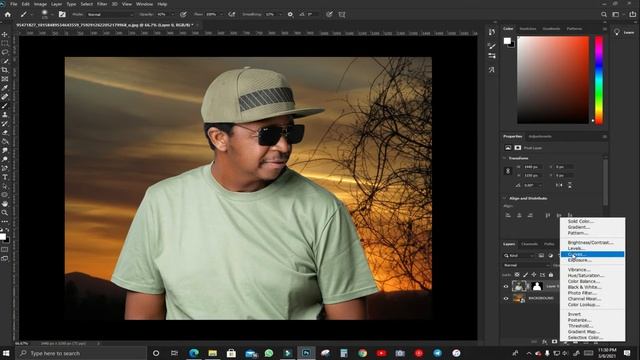This screenshot has width=640, height=360.
Task: Open Microsoft Edge from the taskbar
Action: (x=194, y=353)
